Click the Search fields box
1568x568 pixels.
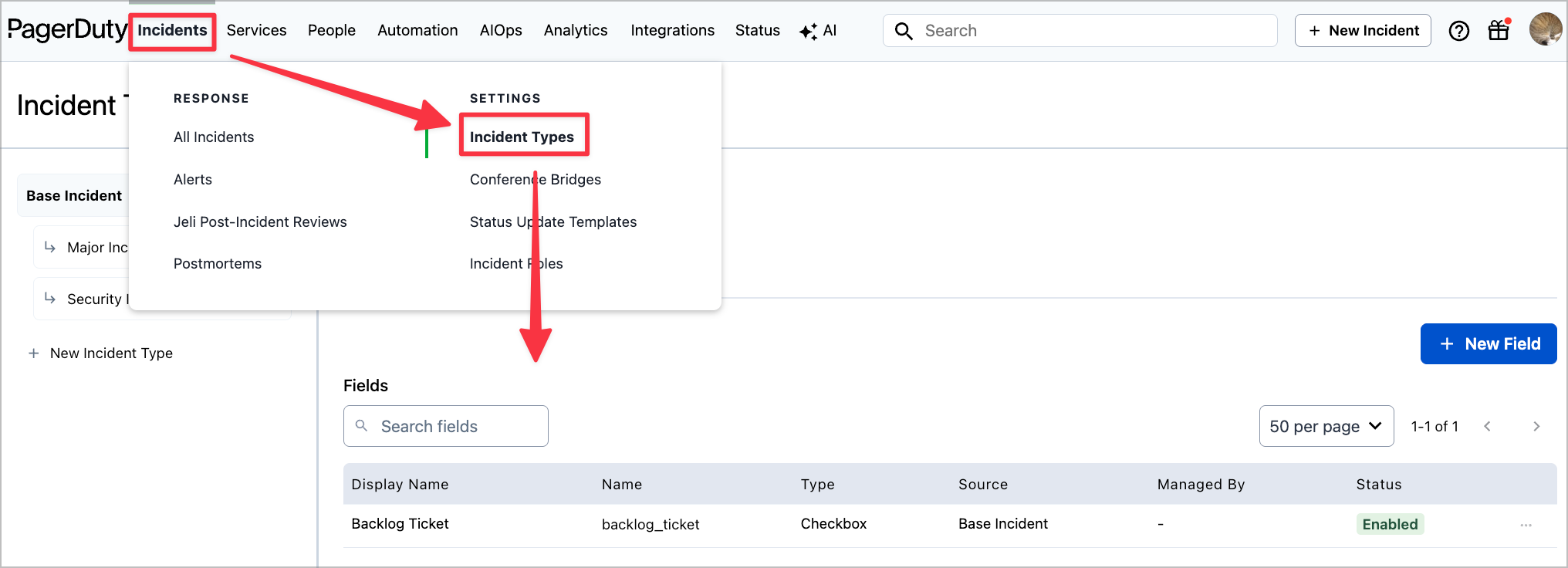pos(446,426)
